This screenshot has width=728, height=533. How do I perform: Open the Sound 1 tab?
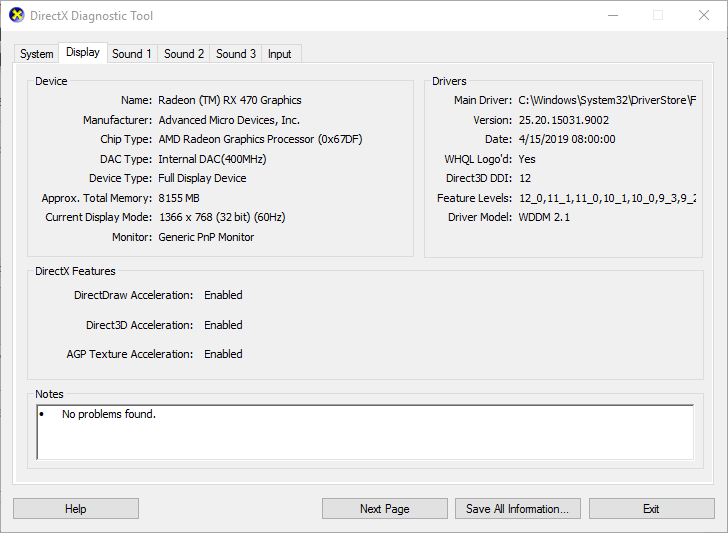[x=132, y=54]
